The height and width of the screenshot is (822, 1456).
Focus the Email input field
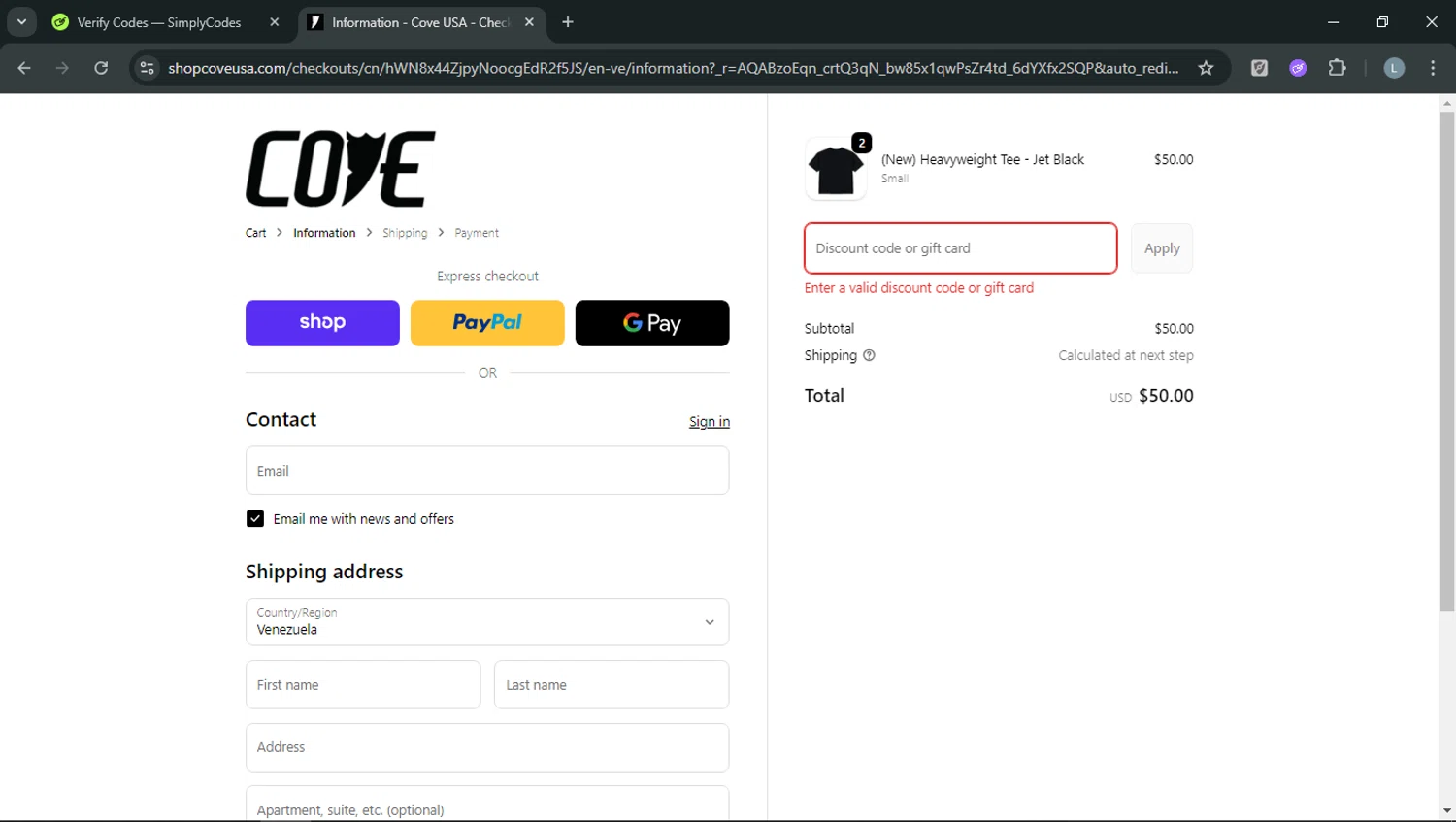click(x=487, y=471)
